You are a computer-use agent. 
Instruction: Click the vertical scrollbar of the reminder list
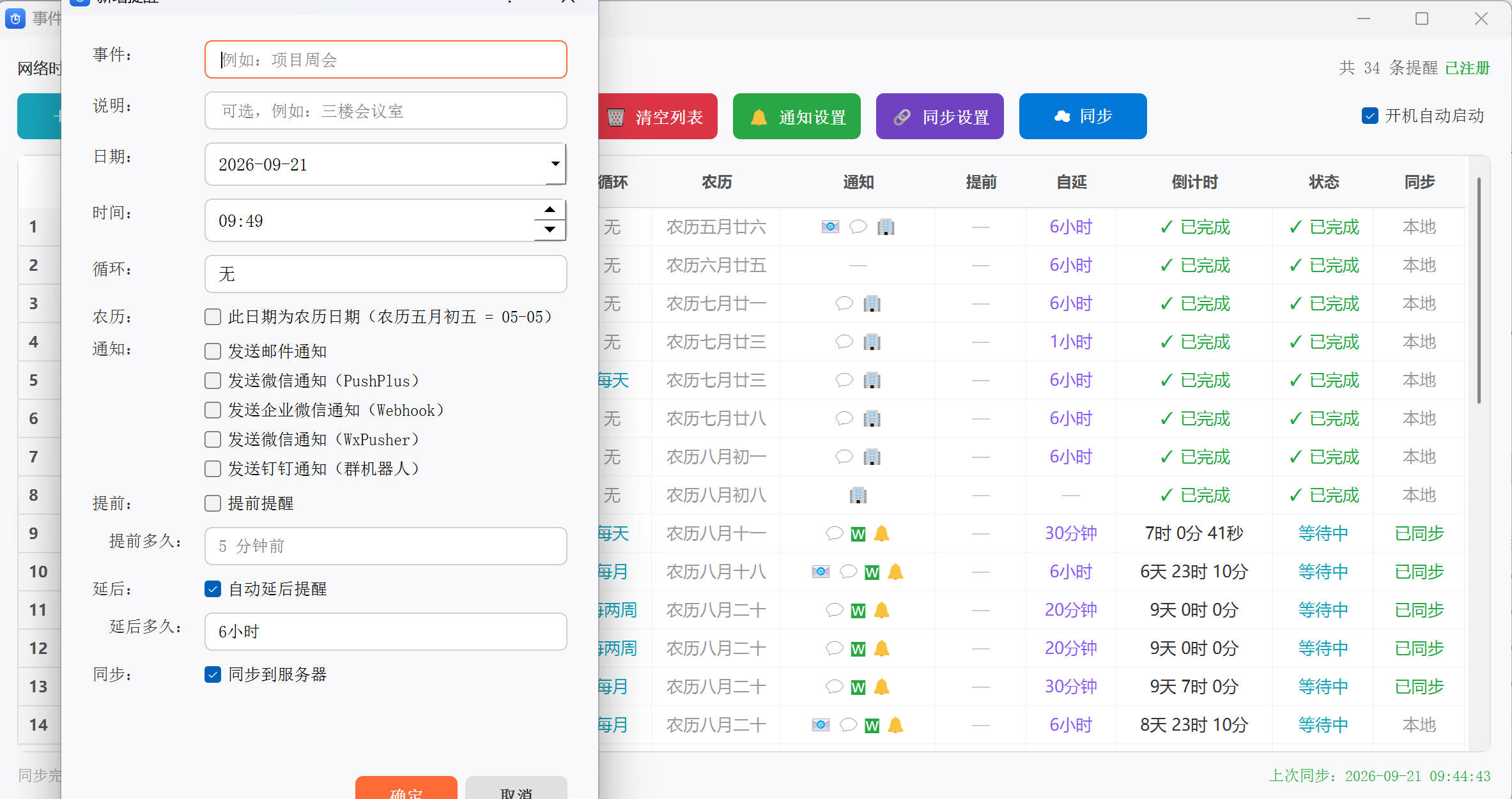pos(1479,291)
